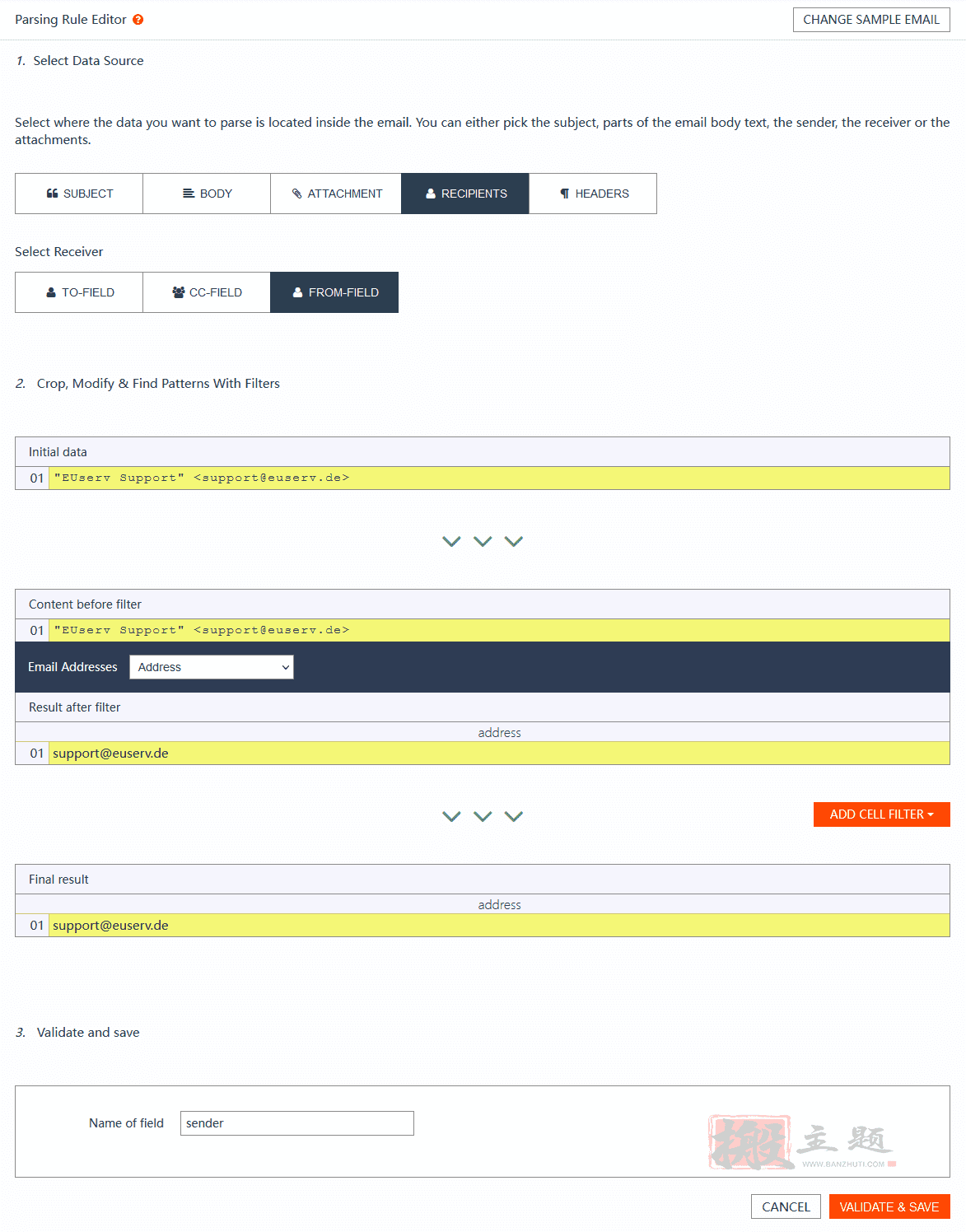
Task: Click the address column header under Final result
Action: [x=499, y=904]
